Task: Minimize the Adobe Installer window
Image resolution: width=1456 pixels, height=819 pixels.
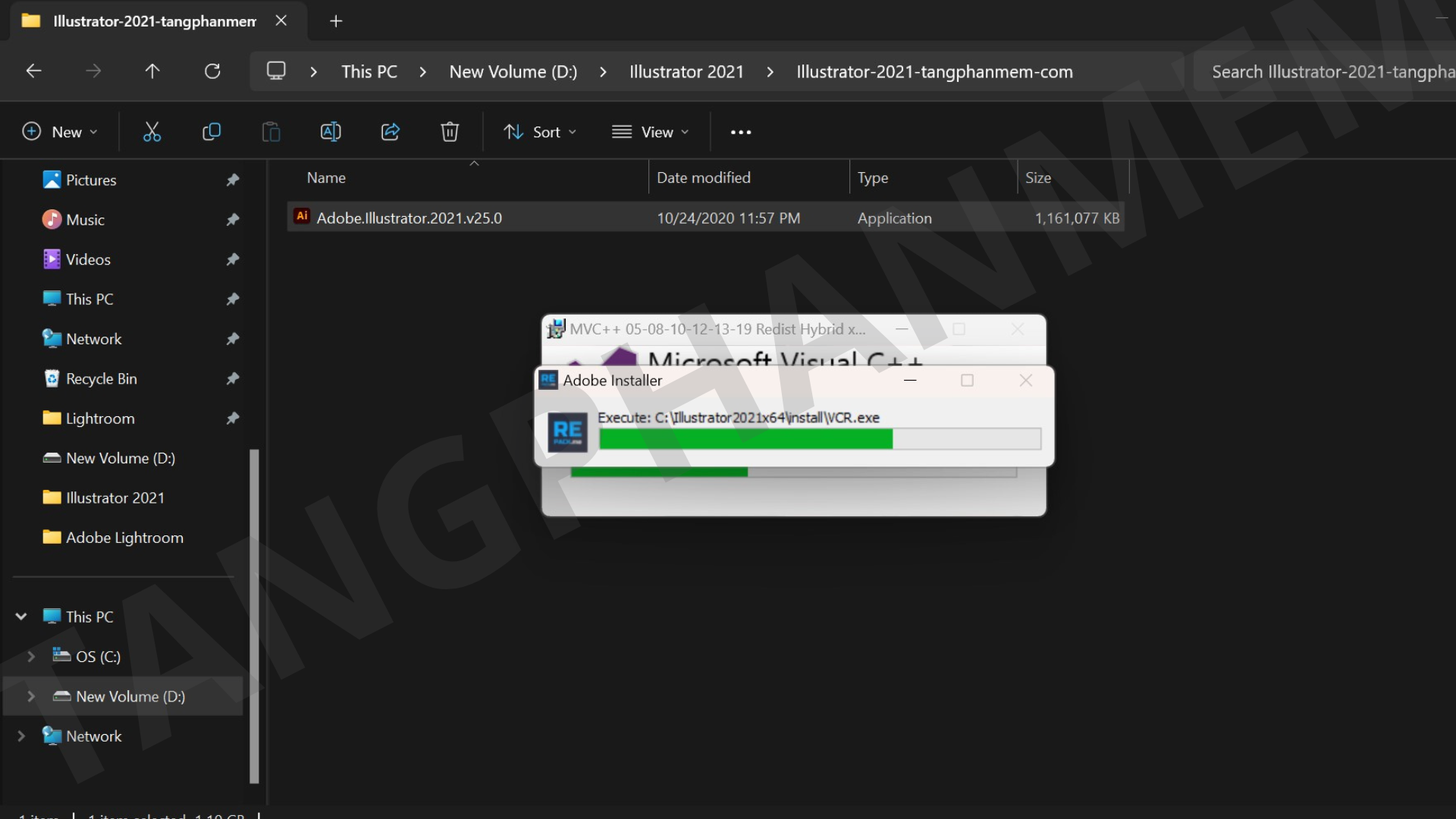Action: click(x=911, y=380)
